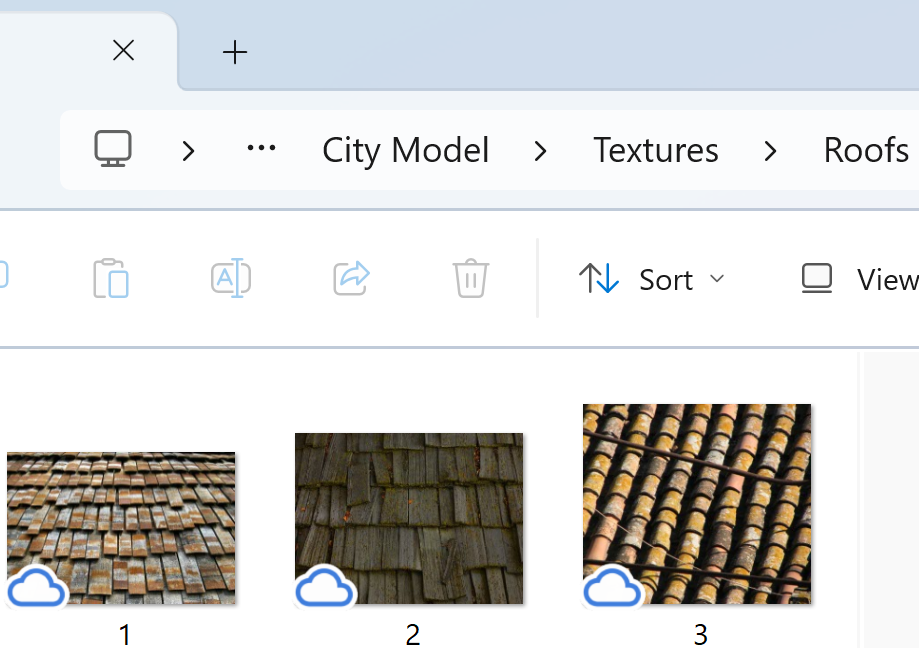Image resolution: width=919 pixels, height=648 pixels.
Task: Click file name label "2"
Action: pyautogui.click(x=413, y=635)
